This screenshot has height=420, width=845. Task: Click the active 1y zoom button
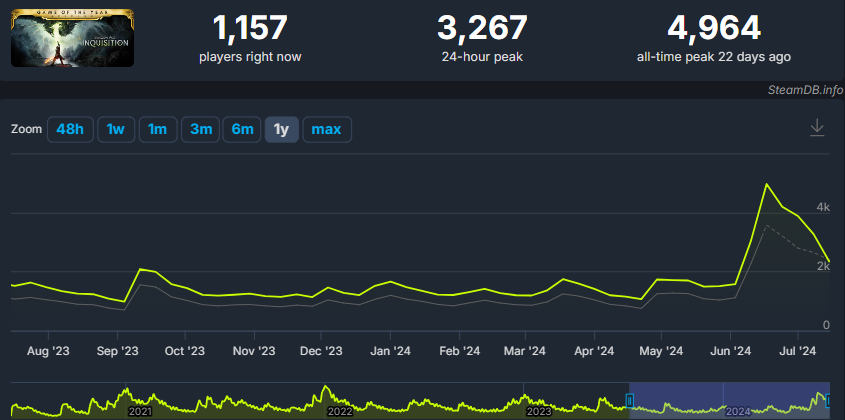click(x=281, y=129)
